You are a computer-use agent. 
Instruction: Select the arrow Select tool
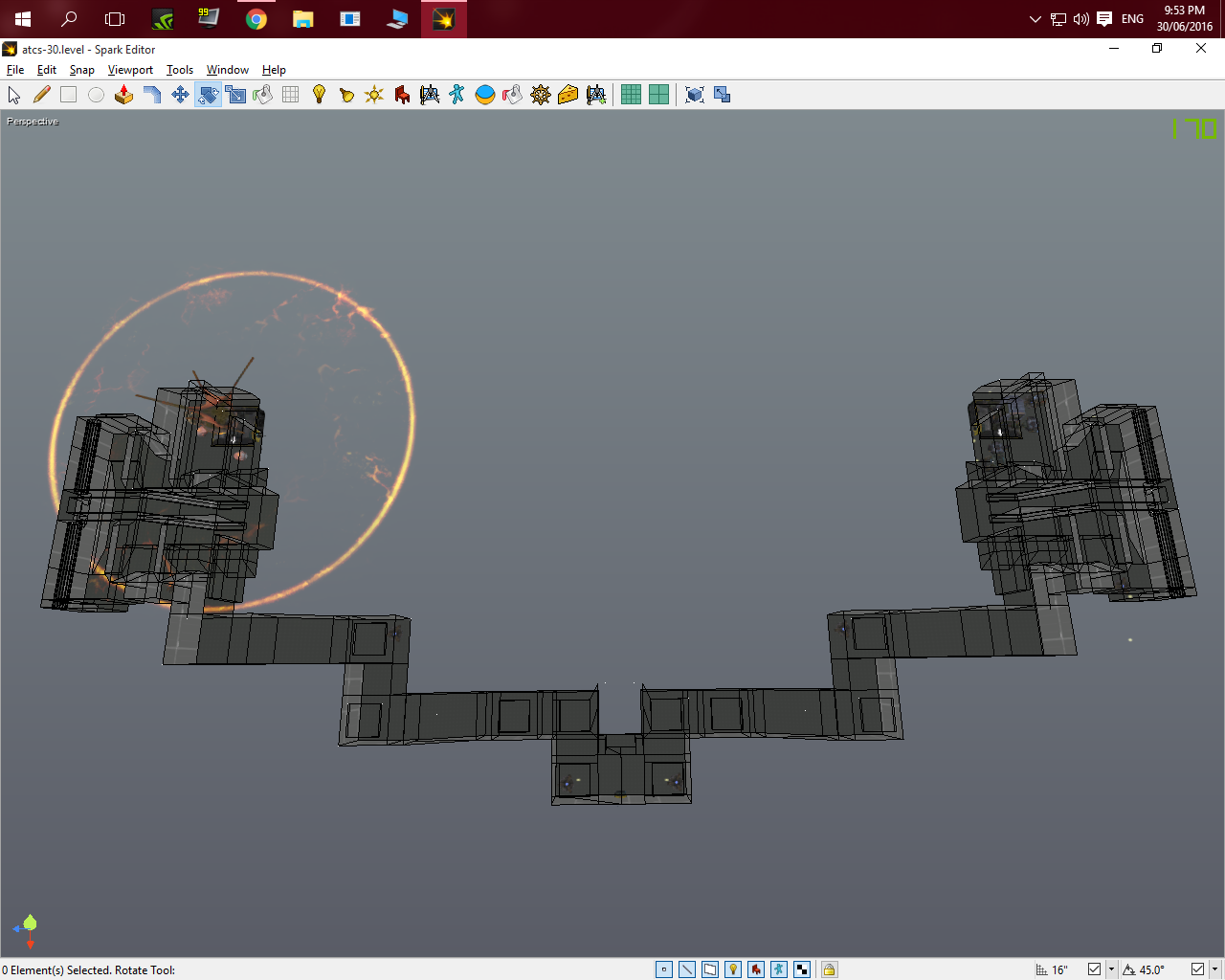(x=14, y=95)
